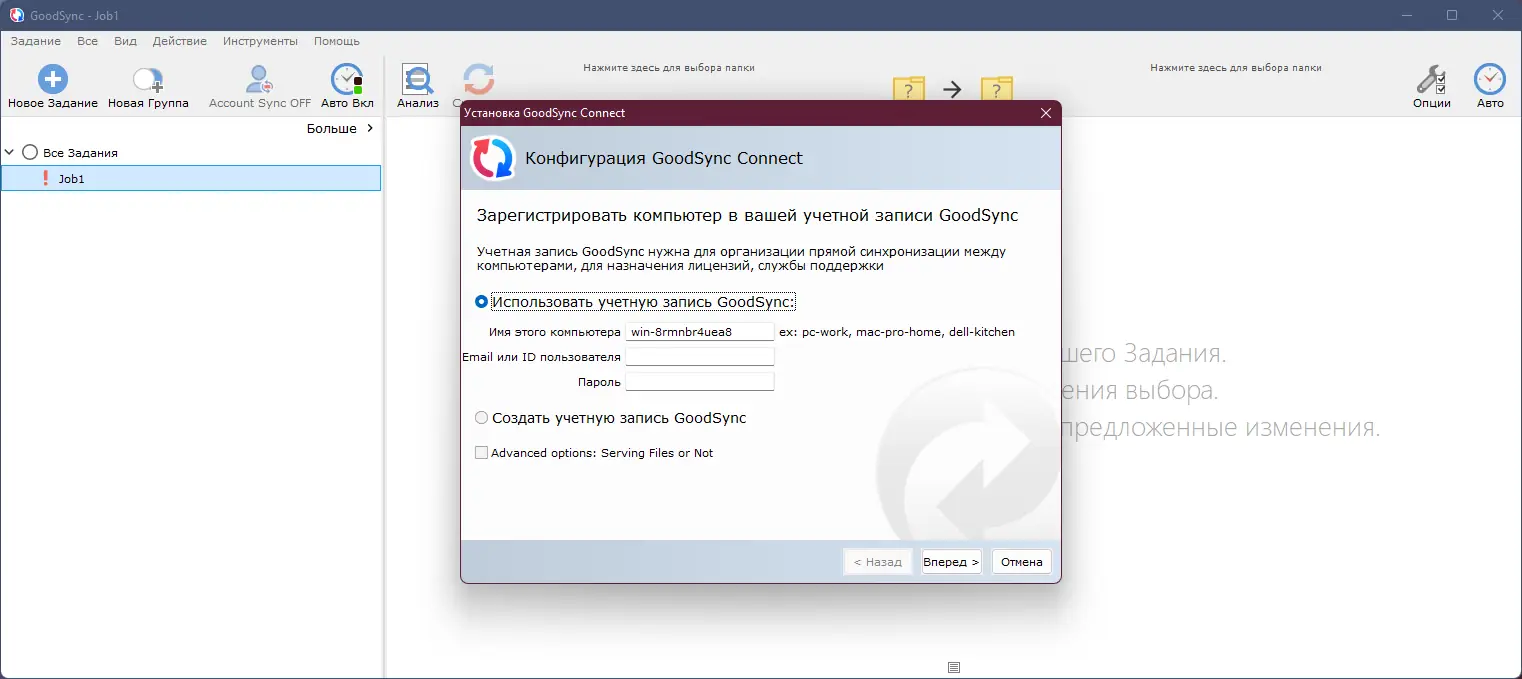Click the 'Все Задания' tree label
The height and width of the screenshot is (679, 1522).
[80, 153]
